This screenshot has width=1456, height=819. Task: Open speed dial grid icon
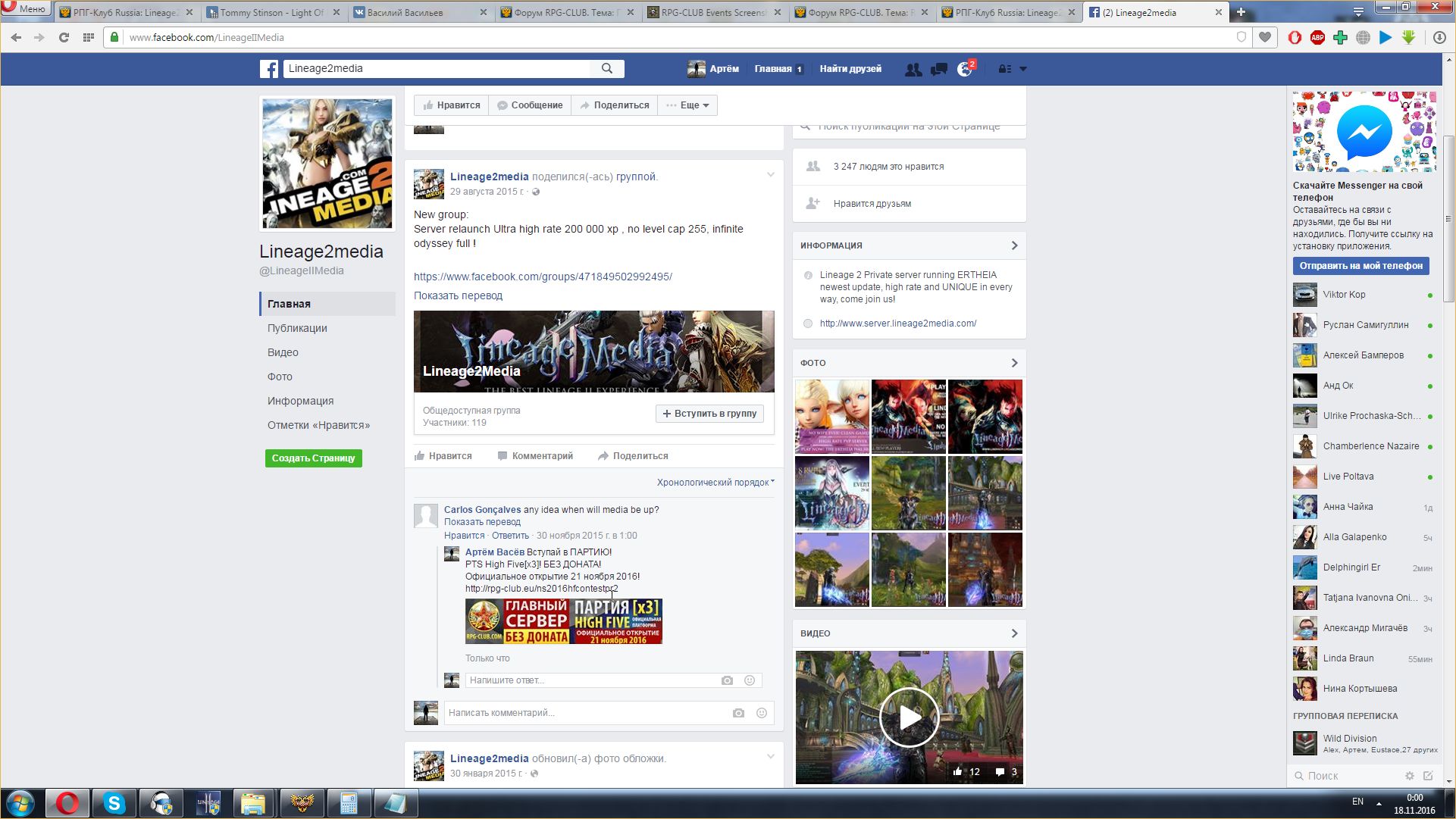click(x=89, y=37)
